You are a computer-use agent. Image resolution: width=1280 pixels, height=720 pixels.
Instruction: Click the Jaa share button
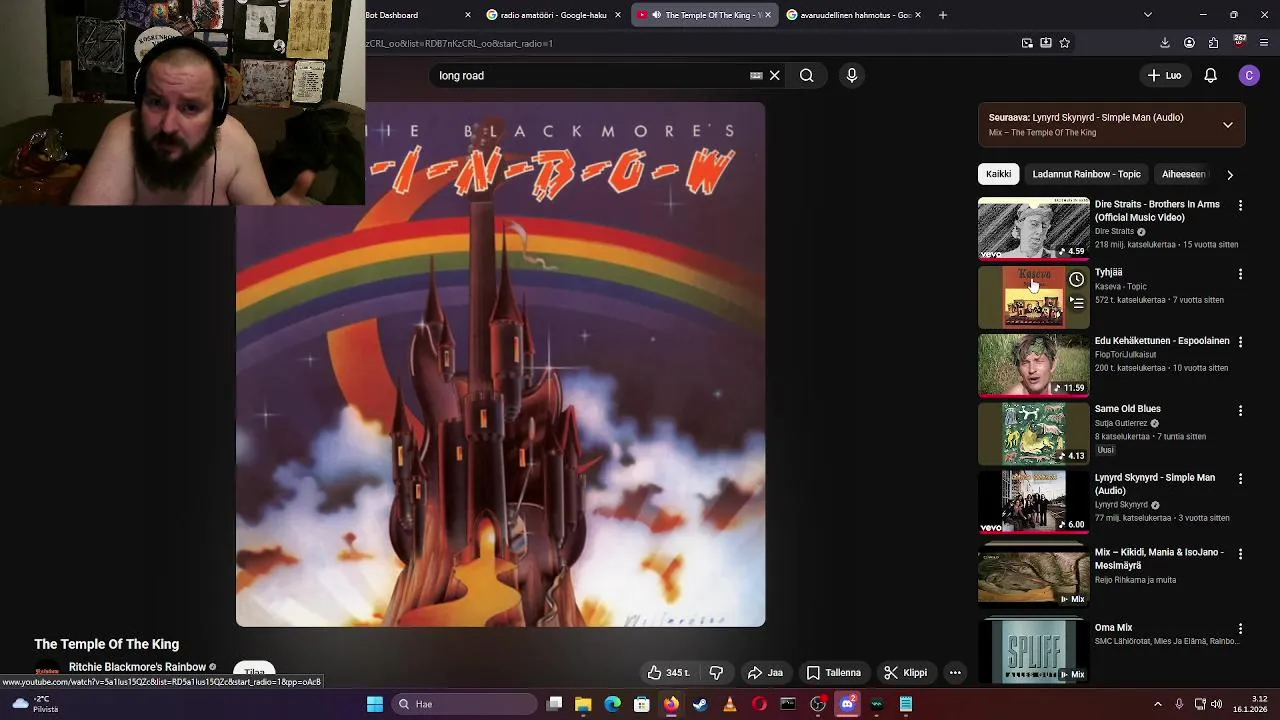[x=765, y=673]
